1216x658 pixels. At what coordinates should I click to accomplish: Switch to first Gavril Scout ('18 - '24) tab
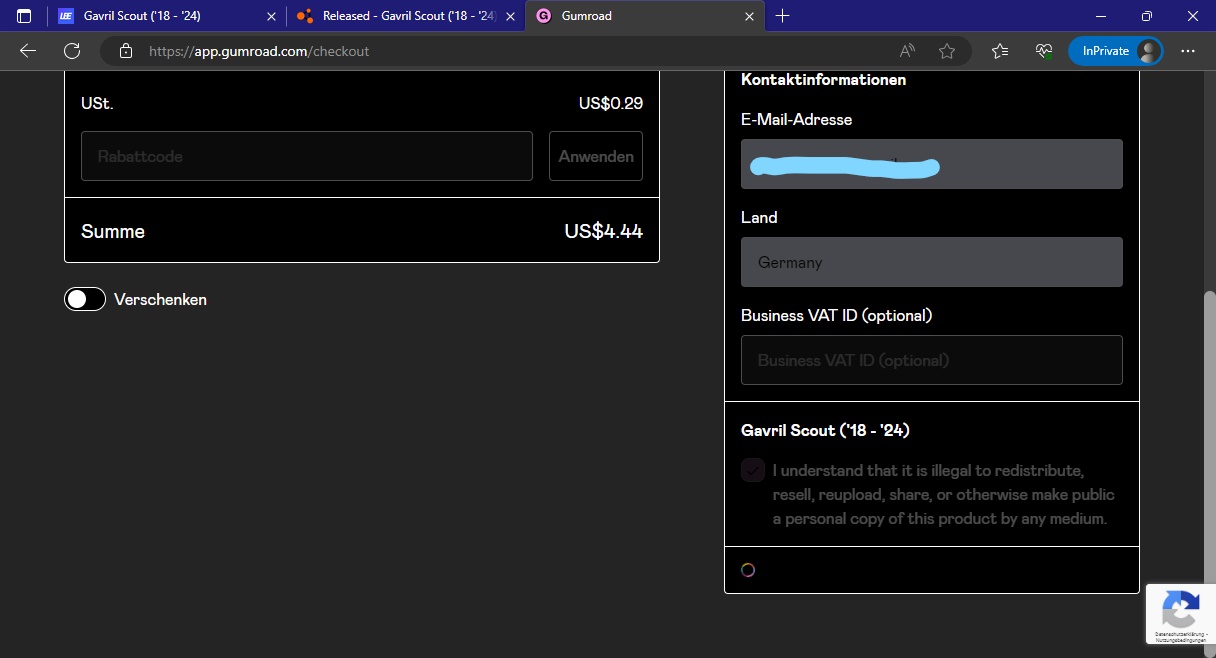[x=167, y=16]
